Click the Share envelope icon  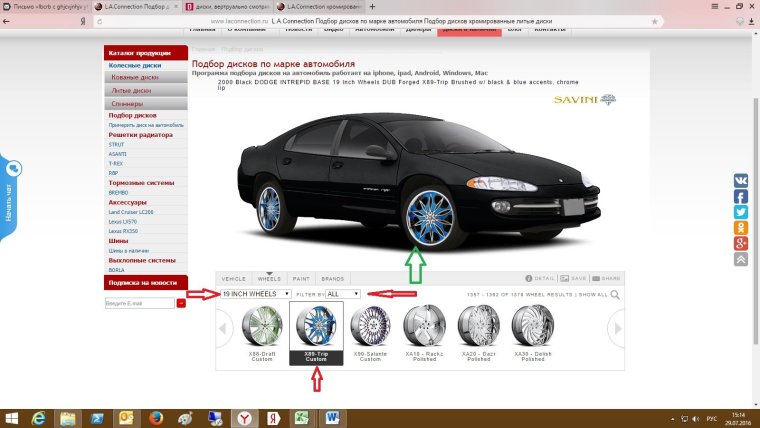pos(596,279)
